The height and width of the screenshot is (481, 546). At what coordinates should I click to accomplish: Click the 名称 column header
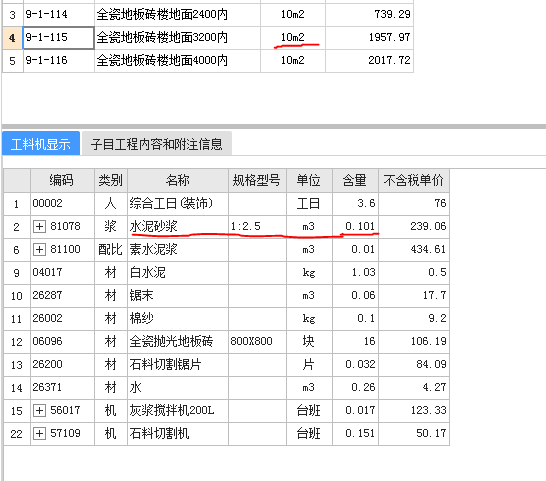pyautogui.click(x=178, y=180)
